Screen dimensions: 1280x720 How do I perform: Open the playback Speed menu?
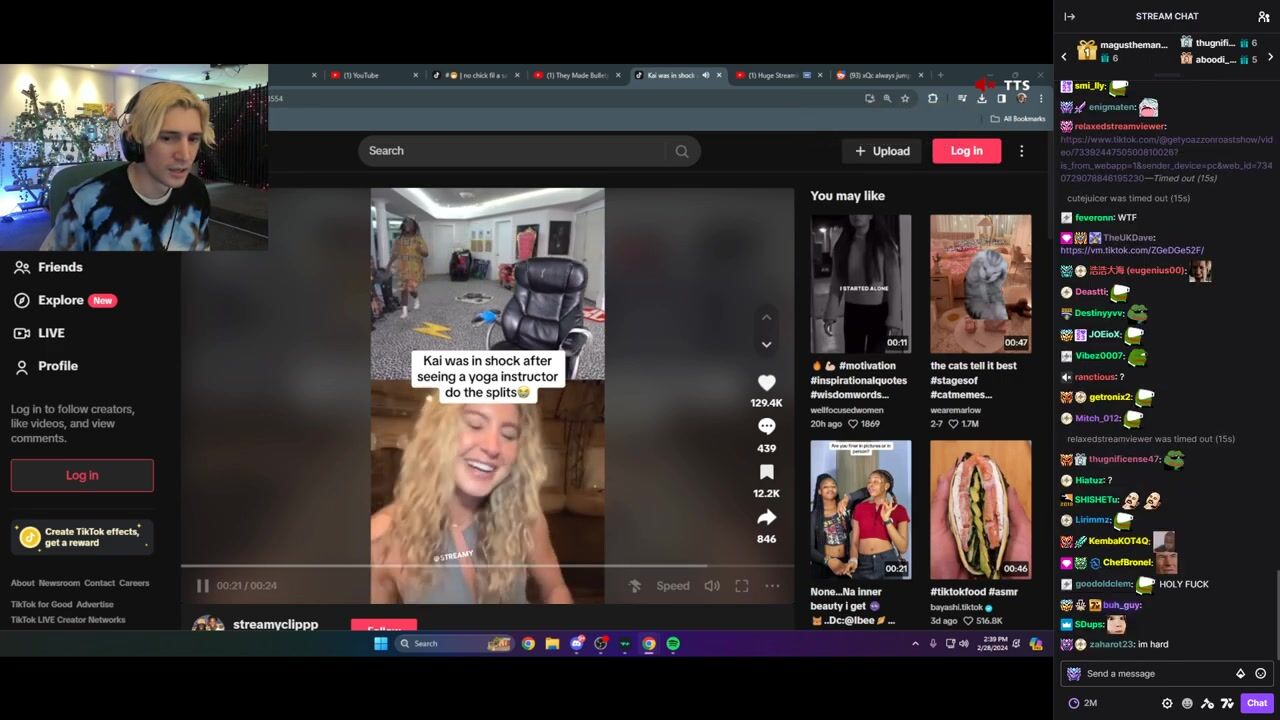[x=673, y=586]
